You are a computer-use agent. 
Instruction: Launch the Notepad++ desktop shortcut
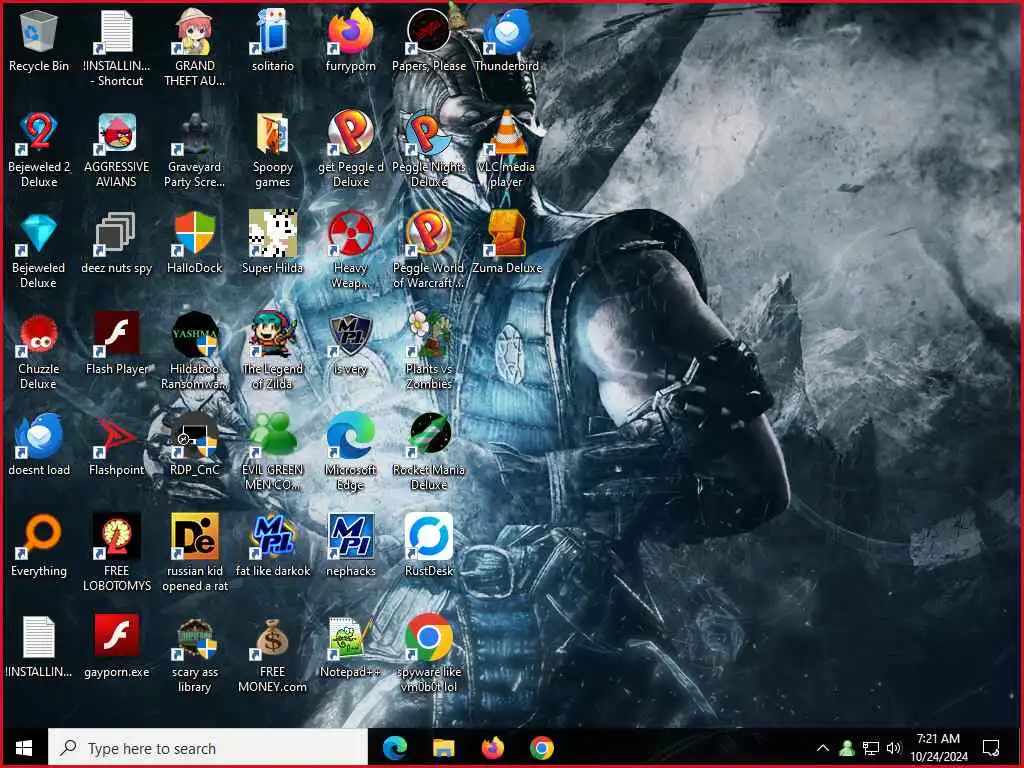click(351, 648)
